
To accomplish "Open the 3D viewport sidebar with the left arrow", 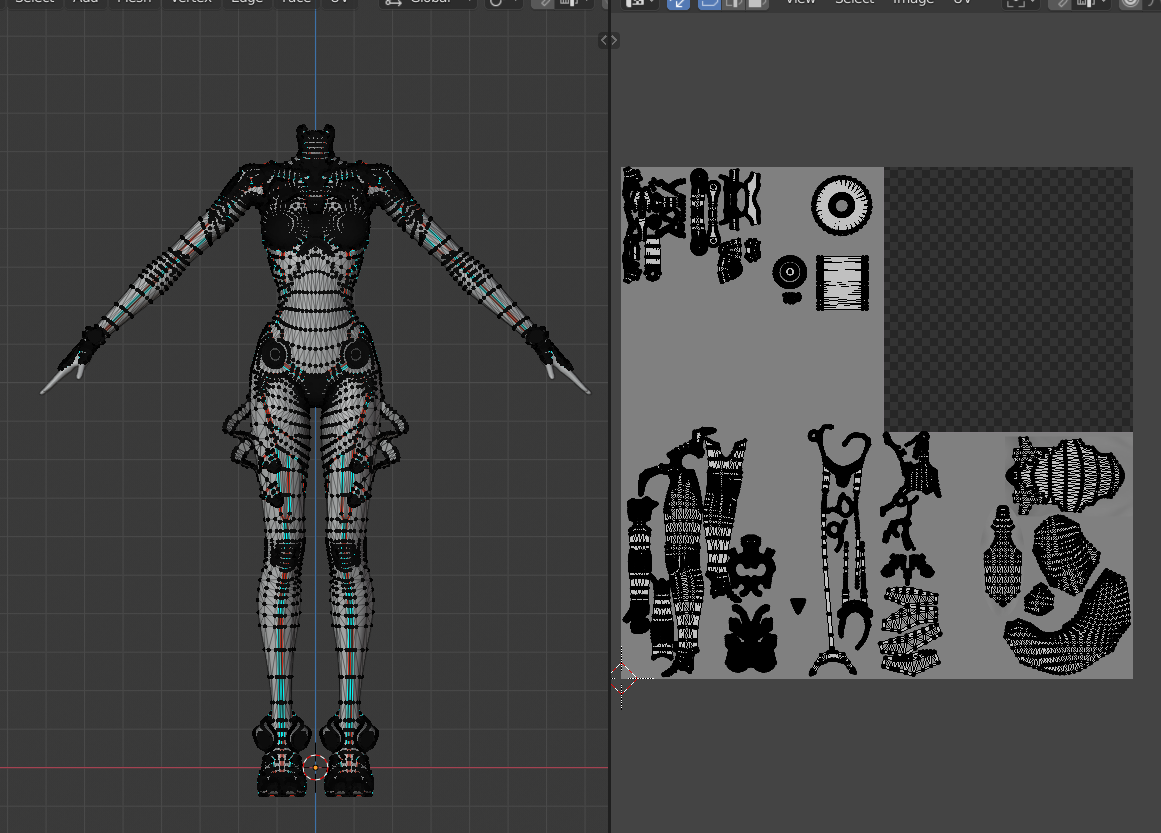I will click(x=604, y=40).
